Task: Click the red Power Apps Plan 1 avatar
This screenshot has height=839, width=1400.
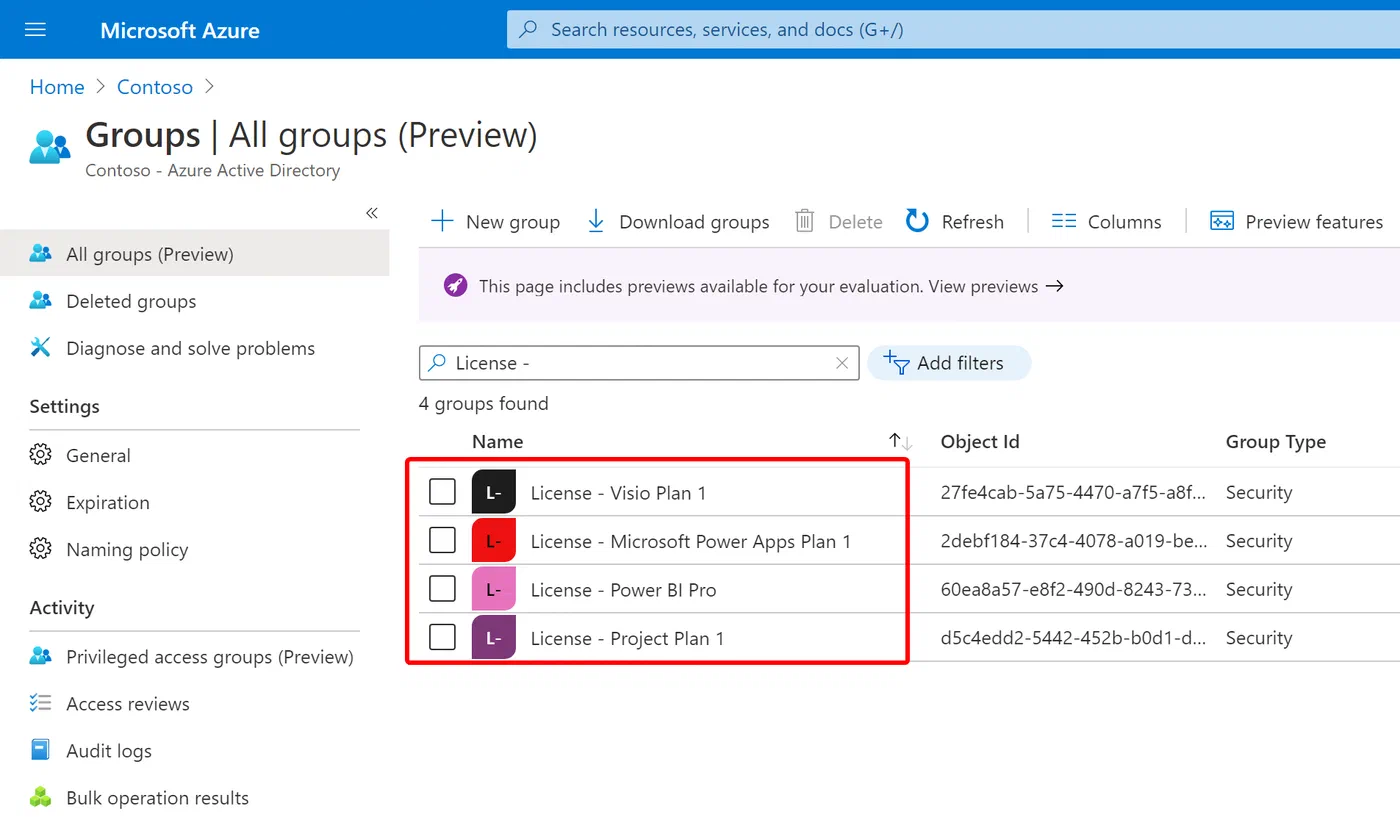Action: 493,541
